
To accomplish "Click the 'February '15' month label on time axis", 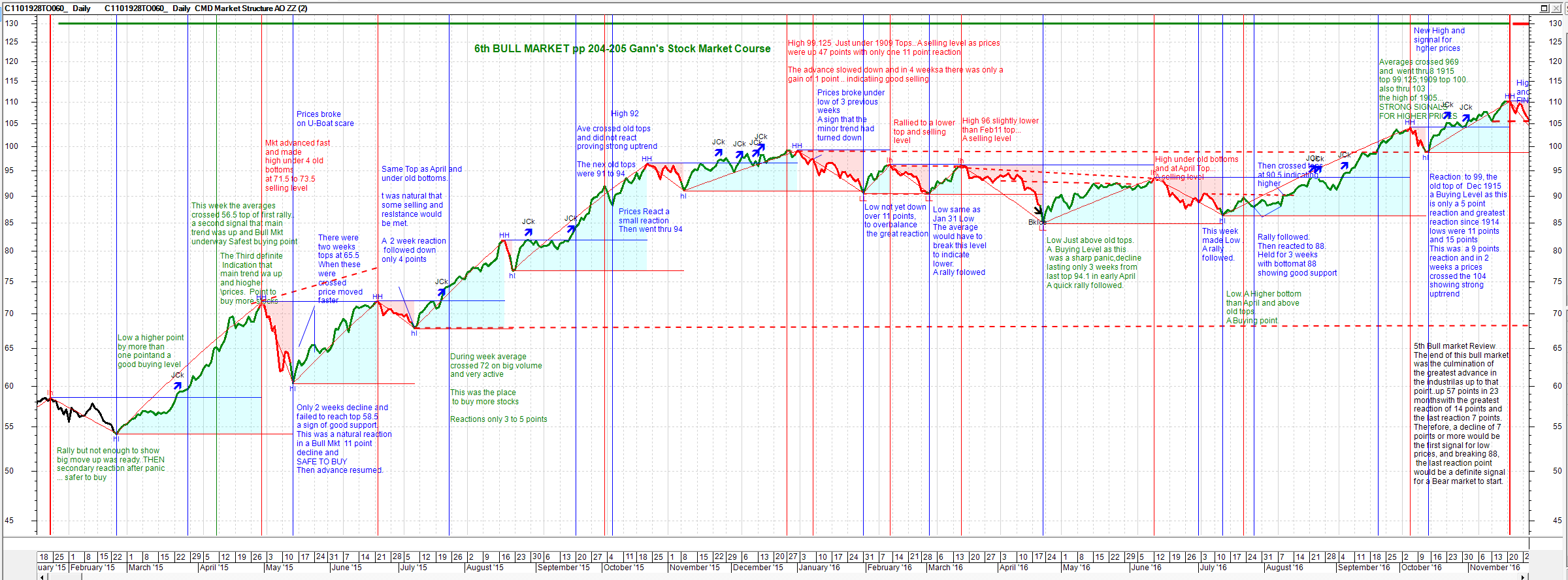I will tap(92, 568).
